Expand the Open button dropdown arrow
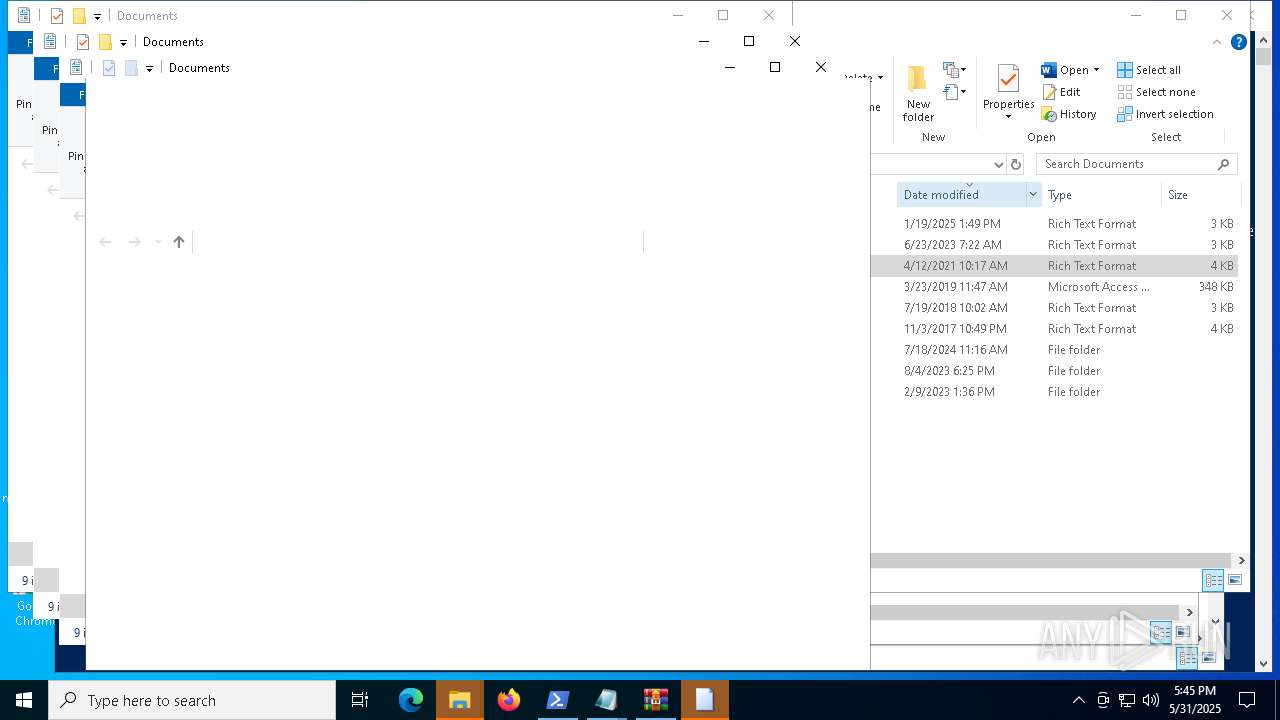Screen dimensions: 1280x720 pyautogui.click(x=1096, y=70)
